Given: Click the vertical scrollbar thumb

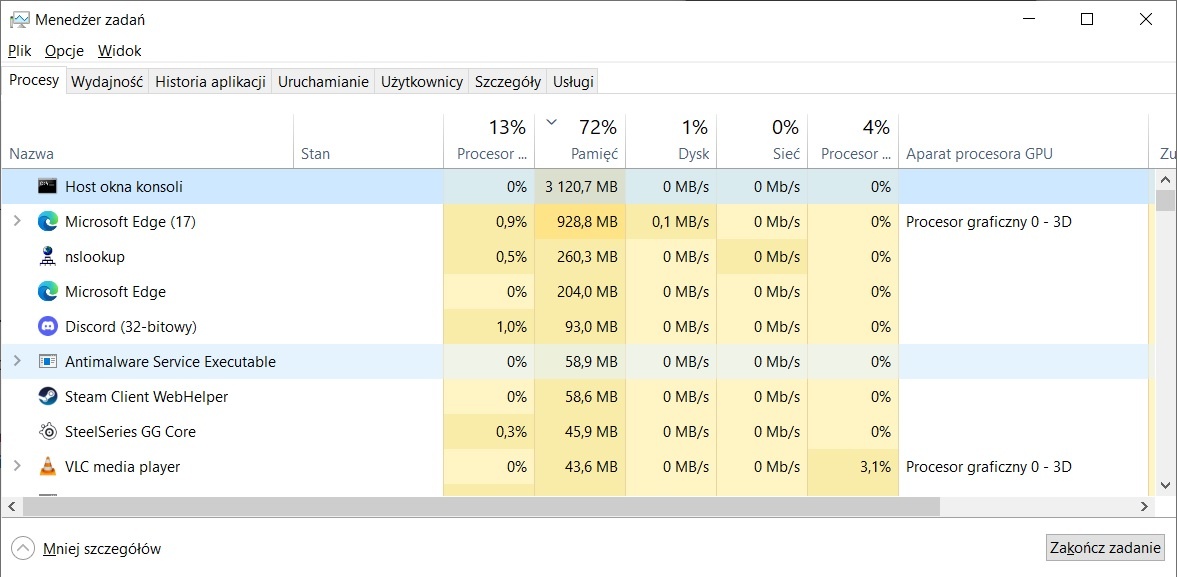Looking at the screenshot, I should coord(1165,200).
